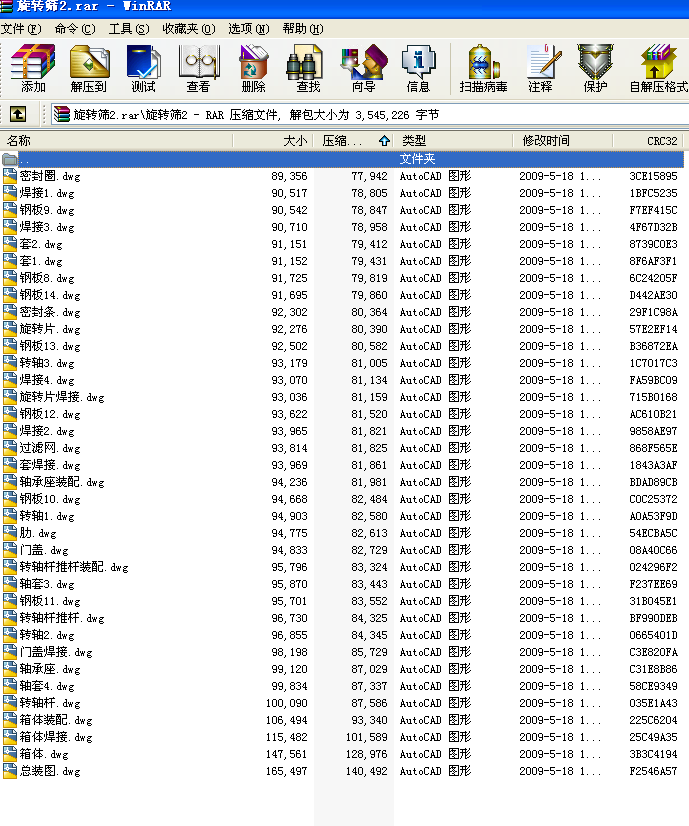The height and width of the screenshot is (826, 689).
Task: Launch the 向导 (Wizard) tool
Action: 363,68
